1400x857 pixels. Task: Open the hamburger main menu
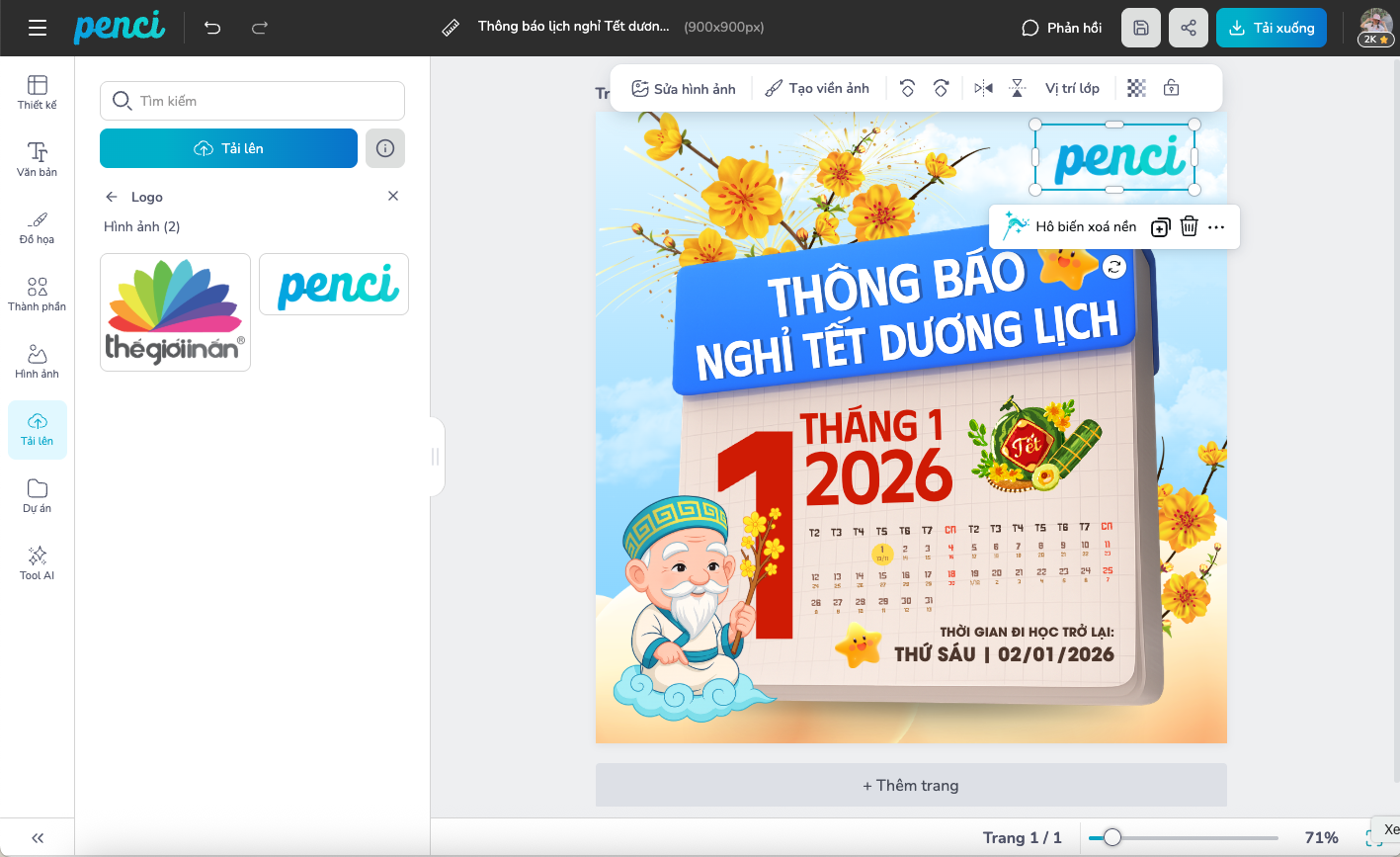(38, 28)
